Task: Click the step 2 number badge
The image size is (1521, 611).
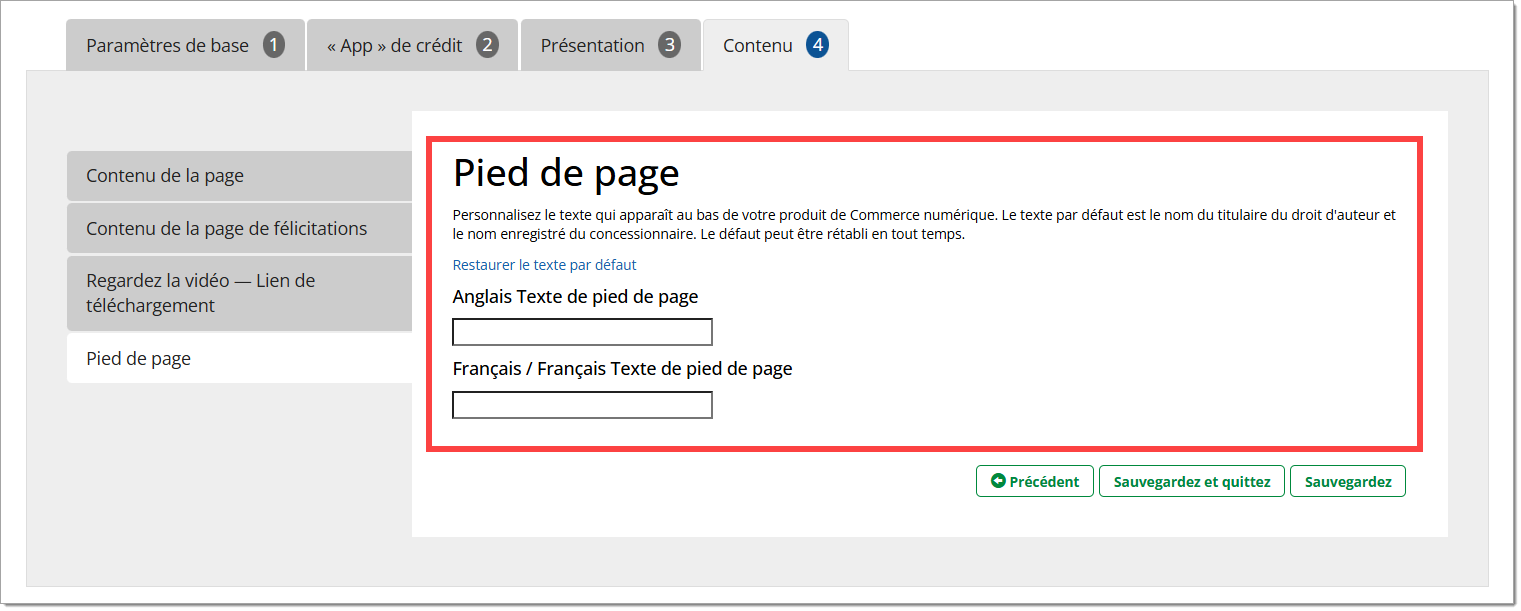Action: pyautogui.click(x=487, y=45)
